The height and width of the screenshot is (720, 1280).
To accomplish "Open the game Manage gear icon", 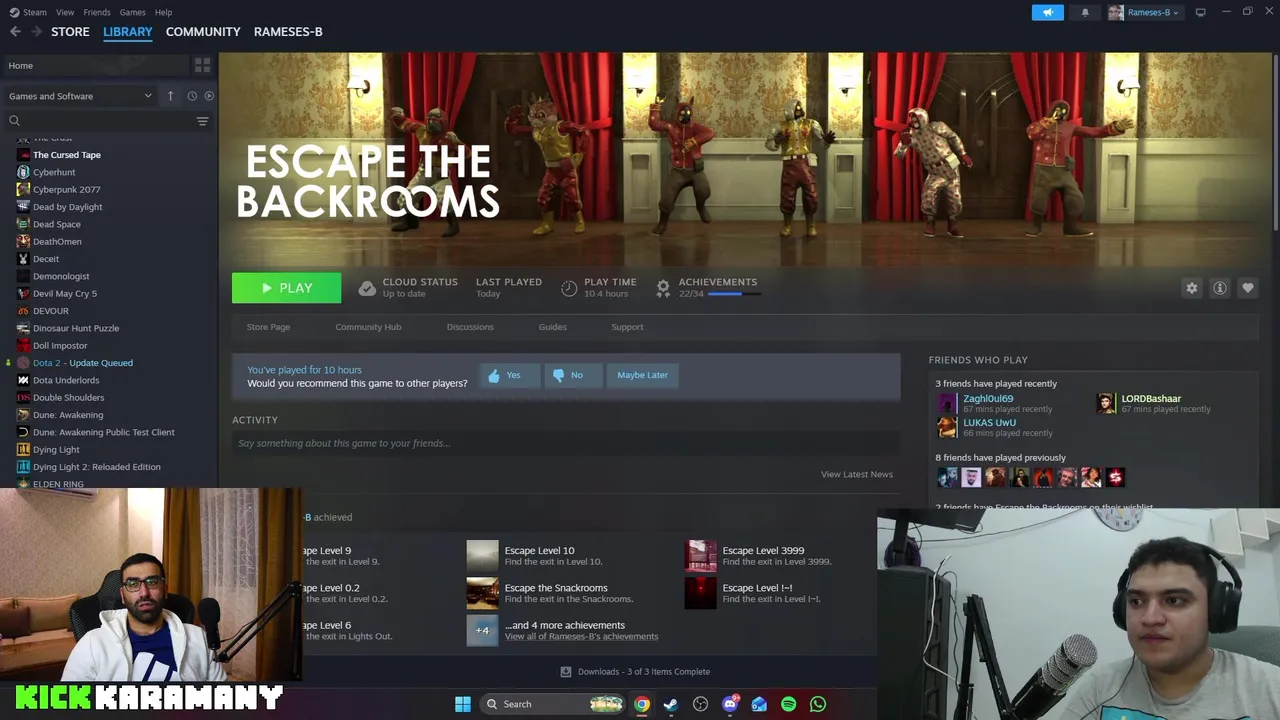I will coord(1192,288).
